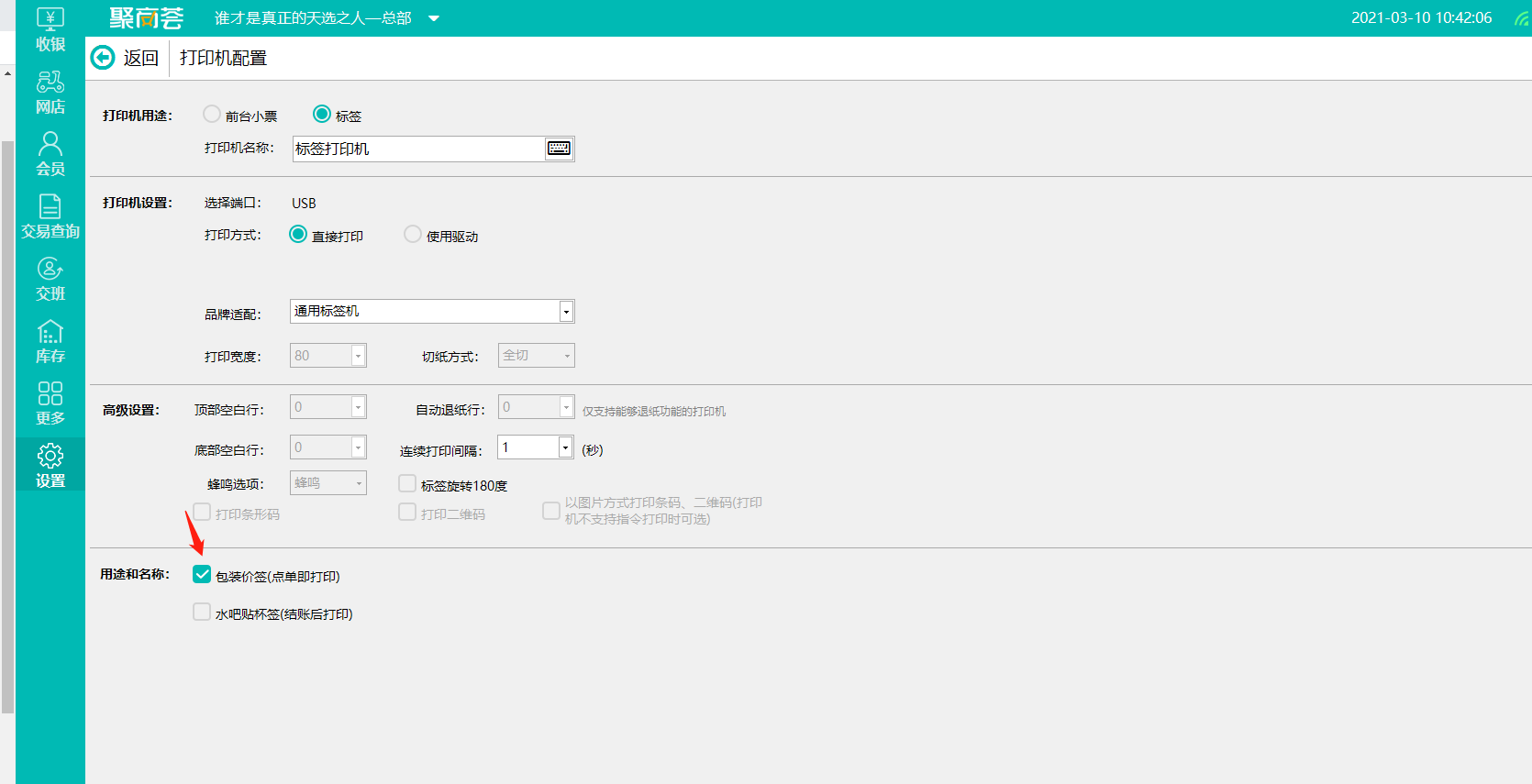Click the 打印机配置 page title

coord(223,58)
